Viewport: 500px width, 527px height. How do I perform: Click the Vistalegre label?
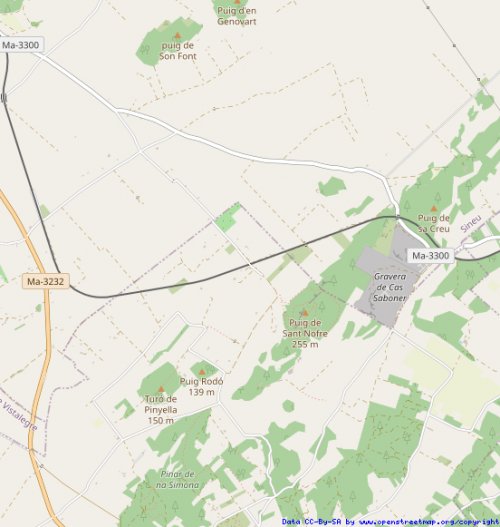coord(18,415)
